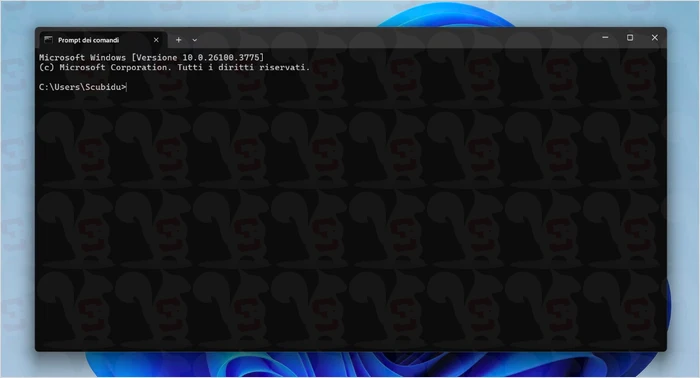Open a new terminal tab with plus
This screenshot has height=378, width=700.
(x=179, y=40)
